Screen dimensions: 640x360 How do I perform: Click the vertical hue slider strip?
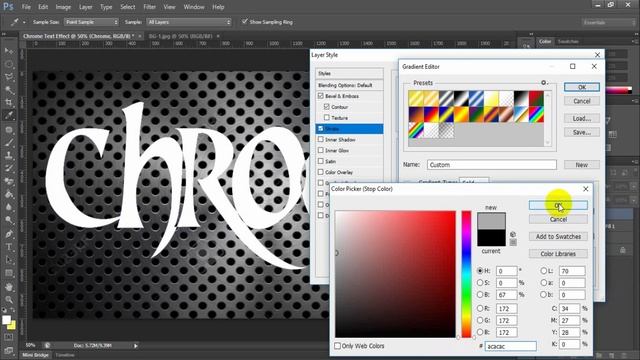(466, 274)
